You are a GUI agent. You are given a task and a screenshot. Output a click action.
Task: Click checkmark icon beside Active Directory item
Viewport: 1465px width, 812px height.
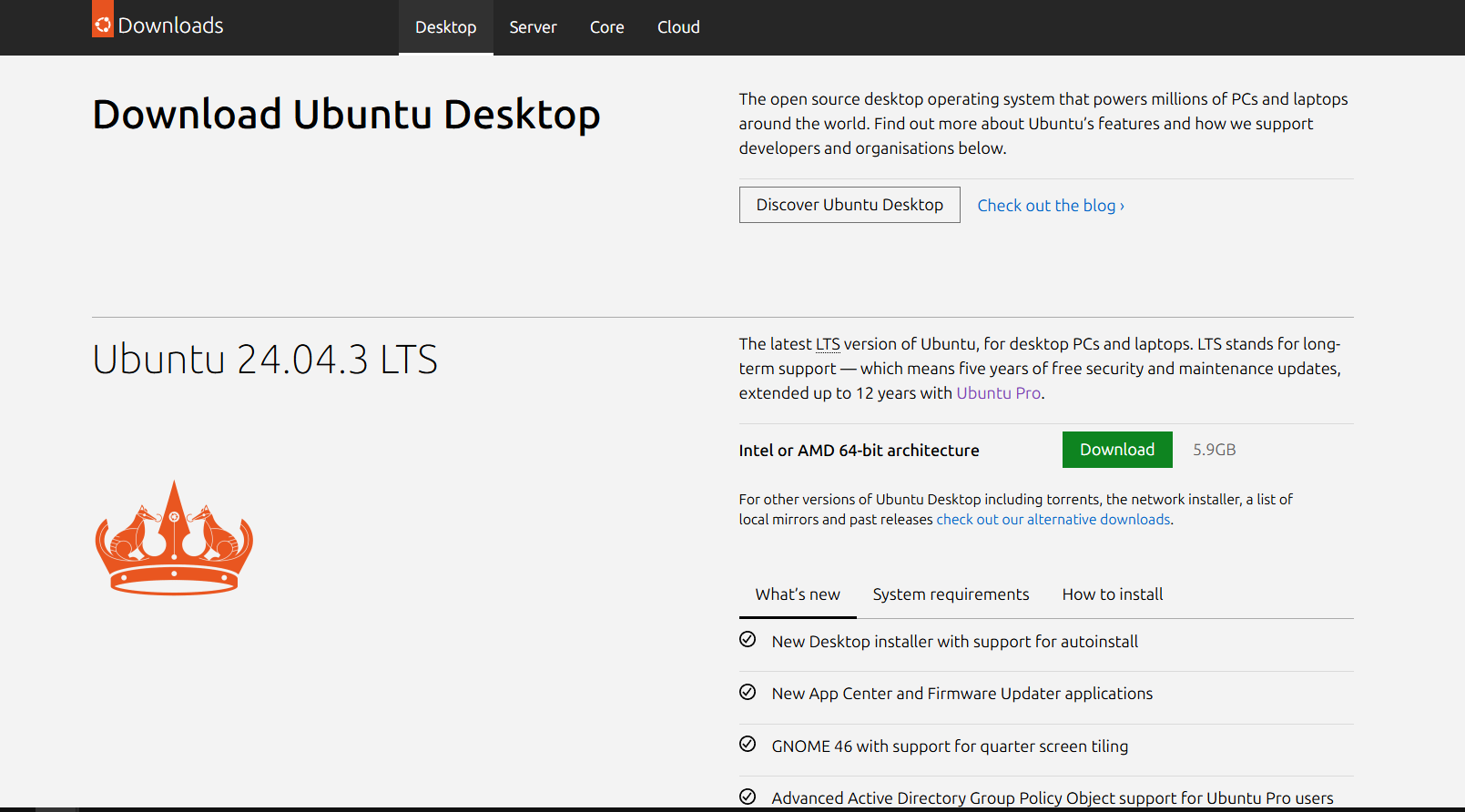[x=748, y=797]
